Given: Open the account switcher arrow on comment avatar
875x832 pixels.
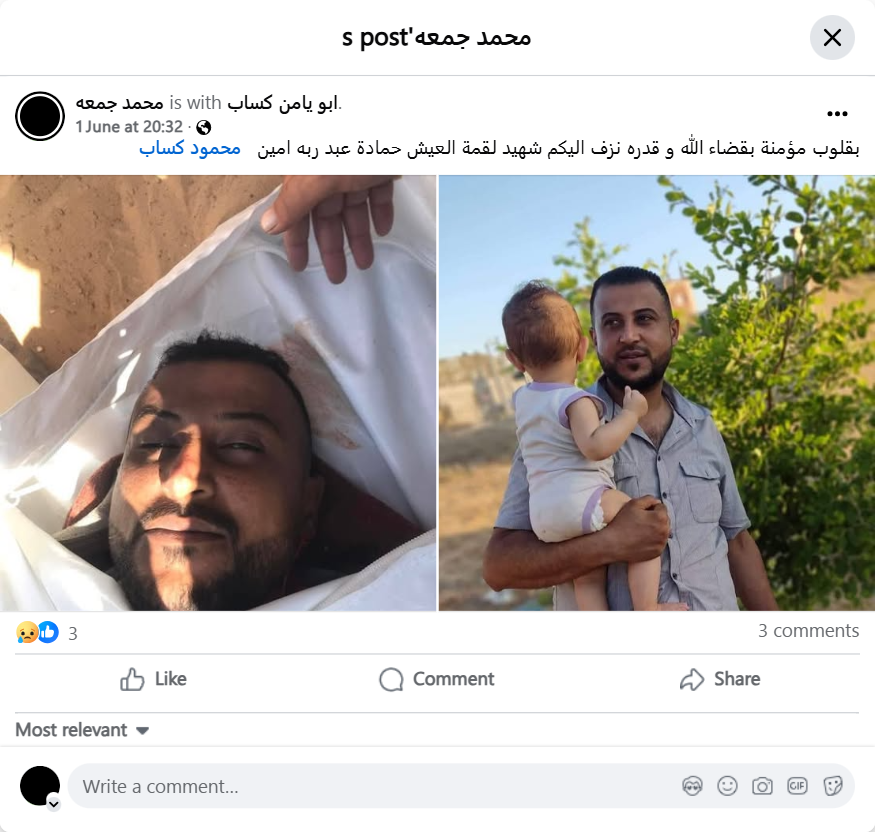Looking at the screenshot, I should (x=54, y=804).
